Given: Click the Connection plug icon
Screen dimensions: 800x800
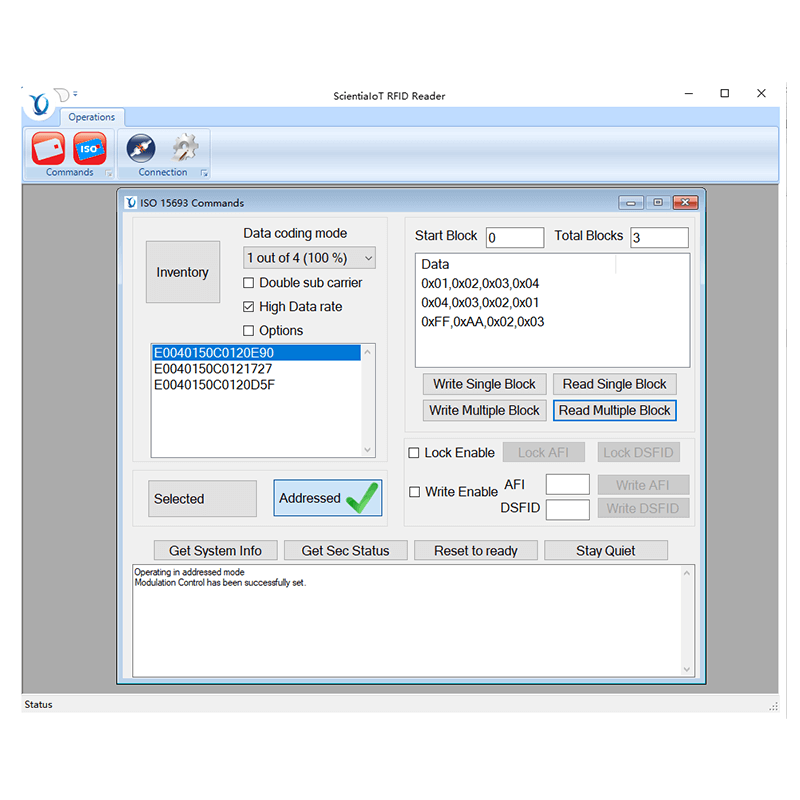Looking at the screenshot, I should point(141,148).
